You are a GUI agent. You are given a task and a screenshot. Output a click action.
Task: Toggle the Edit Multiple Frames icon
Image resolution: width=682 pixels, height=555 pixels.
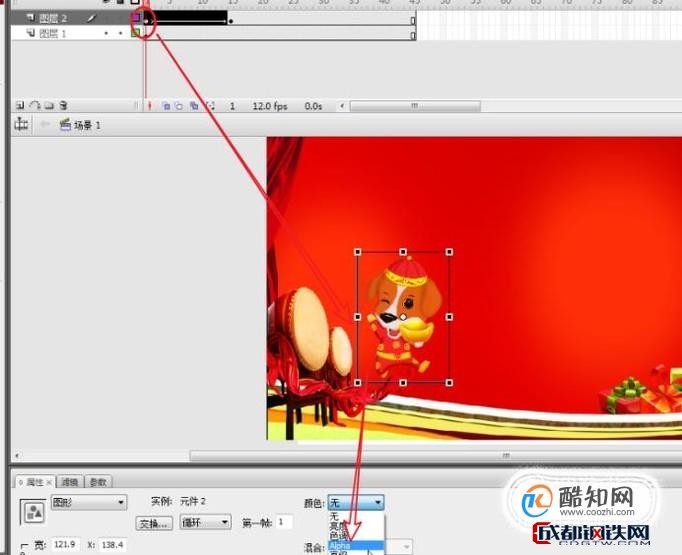click(194, 106)
